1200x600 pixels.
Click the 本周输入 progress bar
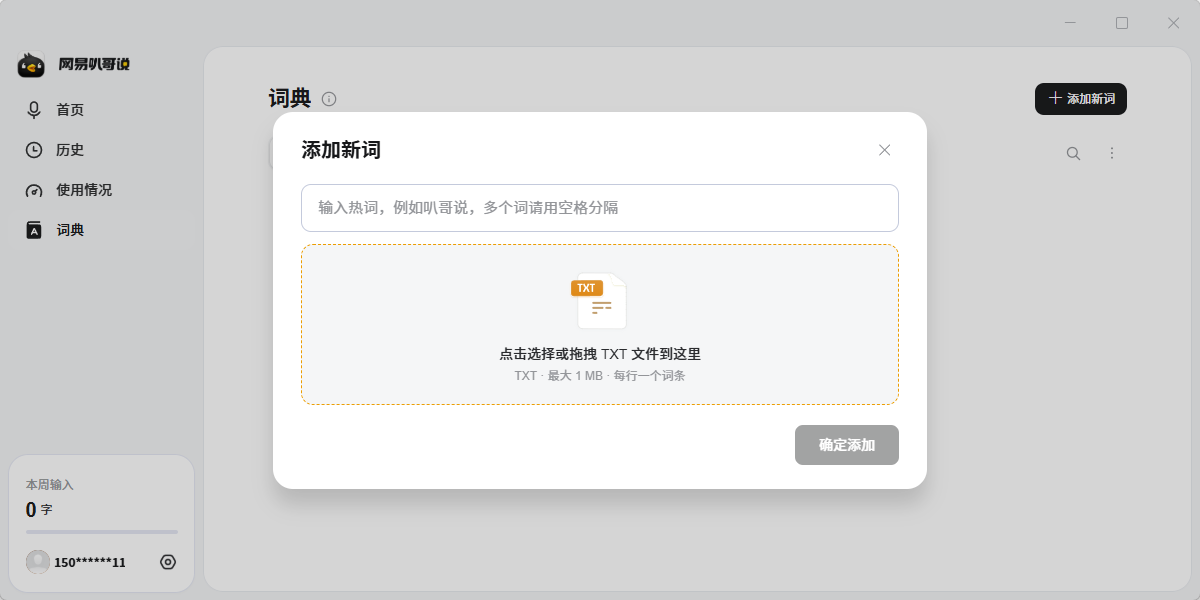102,532
